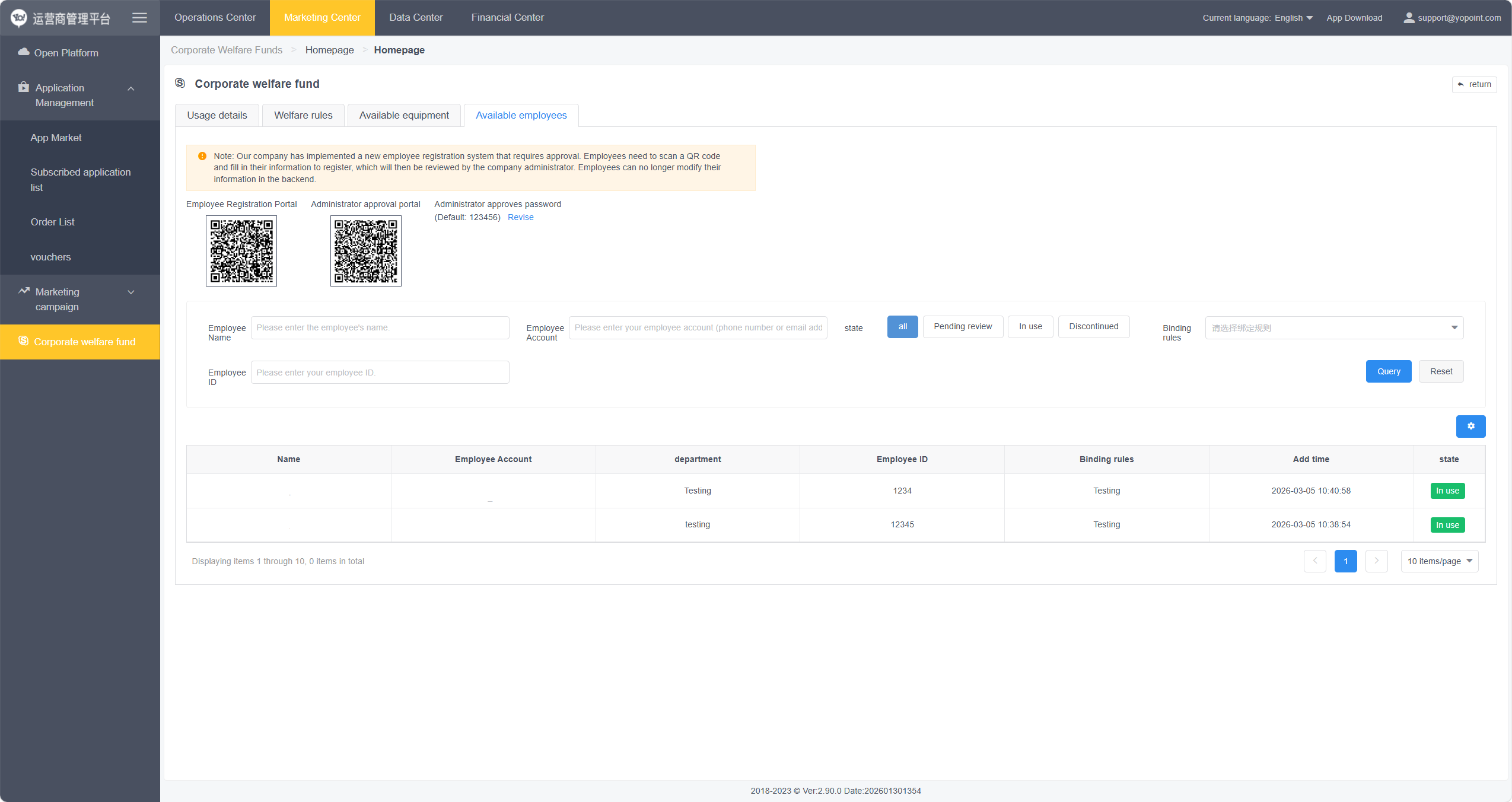
Task: Click the Corporate welfare fund title icon
Action: pyautogui.click(x=180, y=83)
